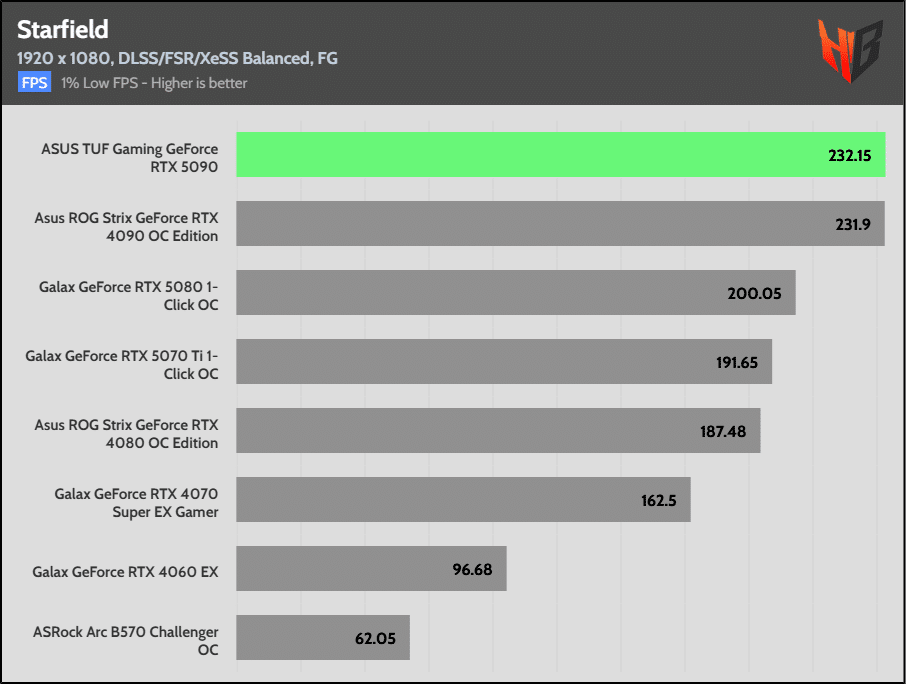Screen dimensions: 906x684
Task: Click the 187.48 value
Action: coord(723,432)
